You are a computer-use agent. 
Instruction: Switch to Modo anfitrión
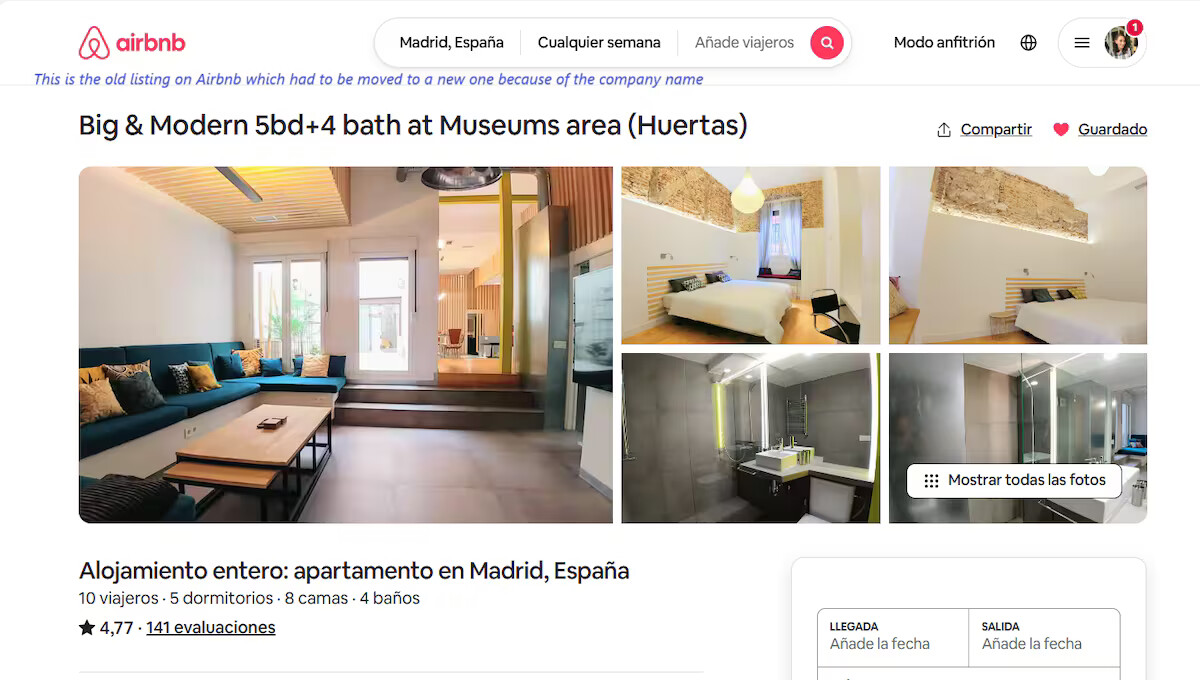(x=944, y=43)
